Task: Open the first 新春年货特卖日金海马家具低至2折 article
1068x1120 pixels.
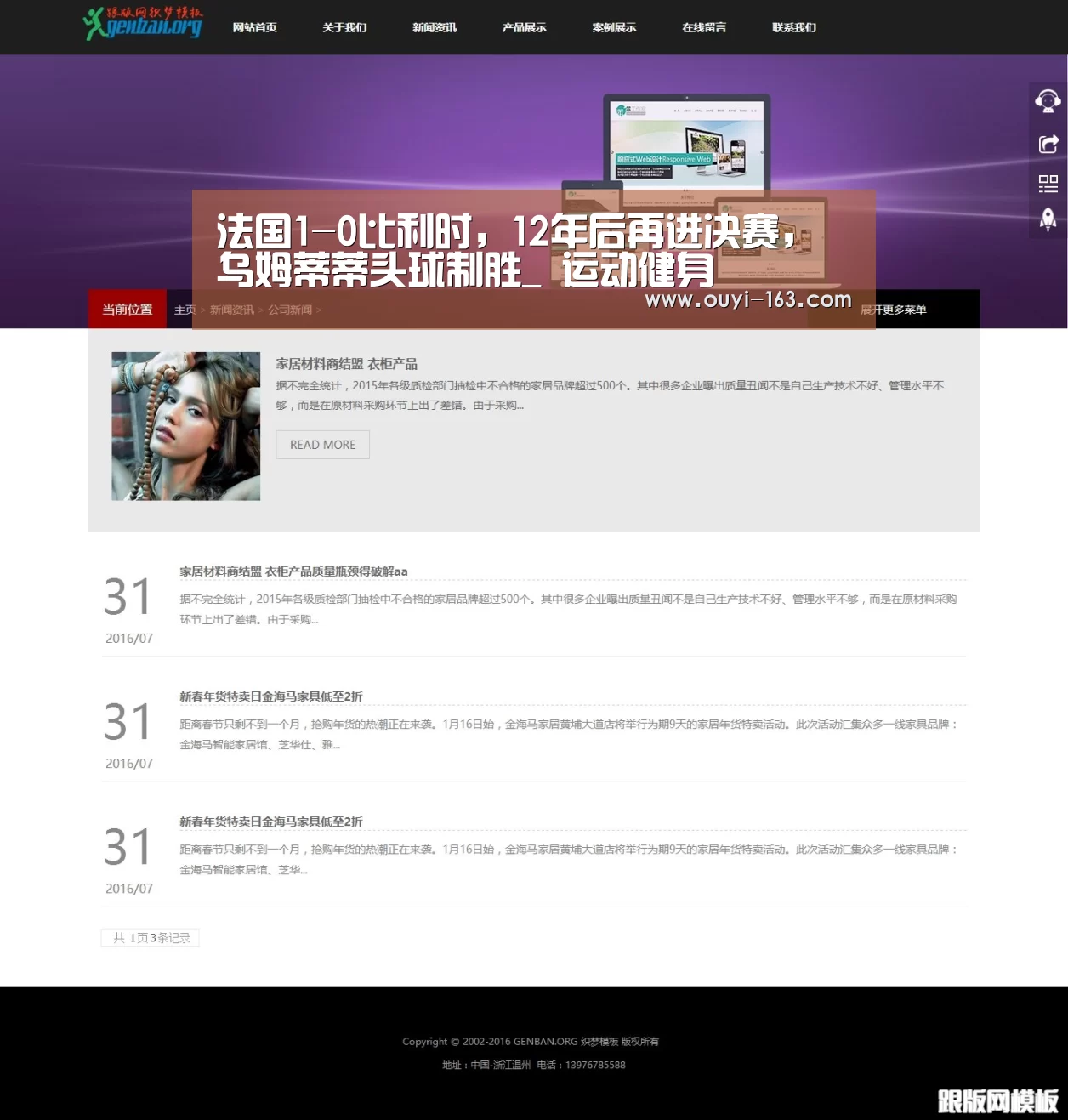Action: (x=271, y=696)
